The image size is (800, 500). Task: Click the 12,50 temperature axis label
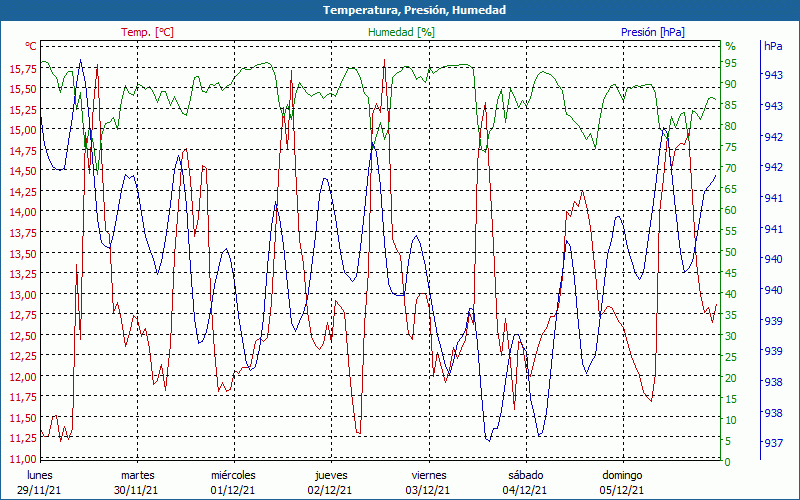click(x=23, y=335)
